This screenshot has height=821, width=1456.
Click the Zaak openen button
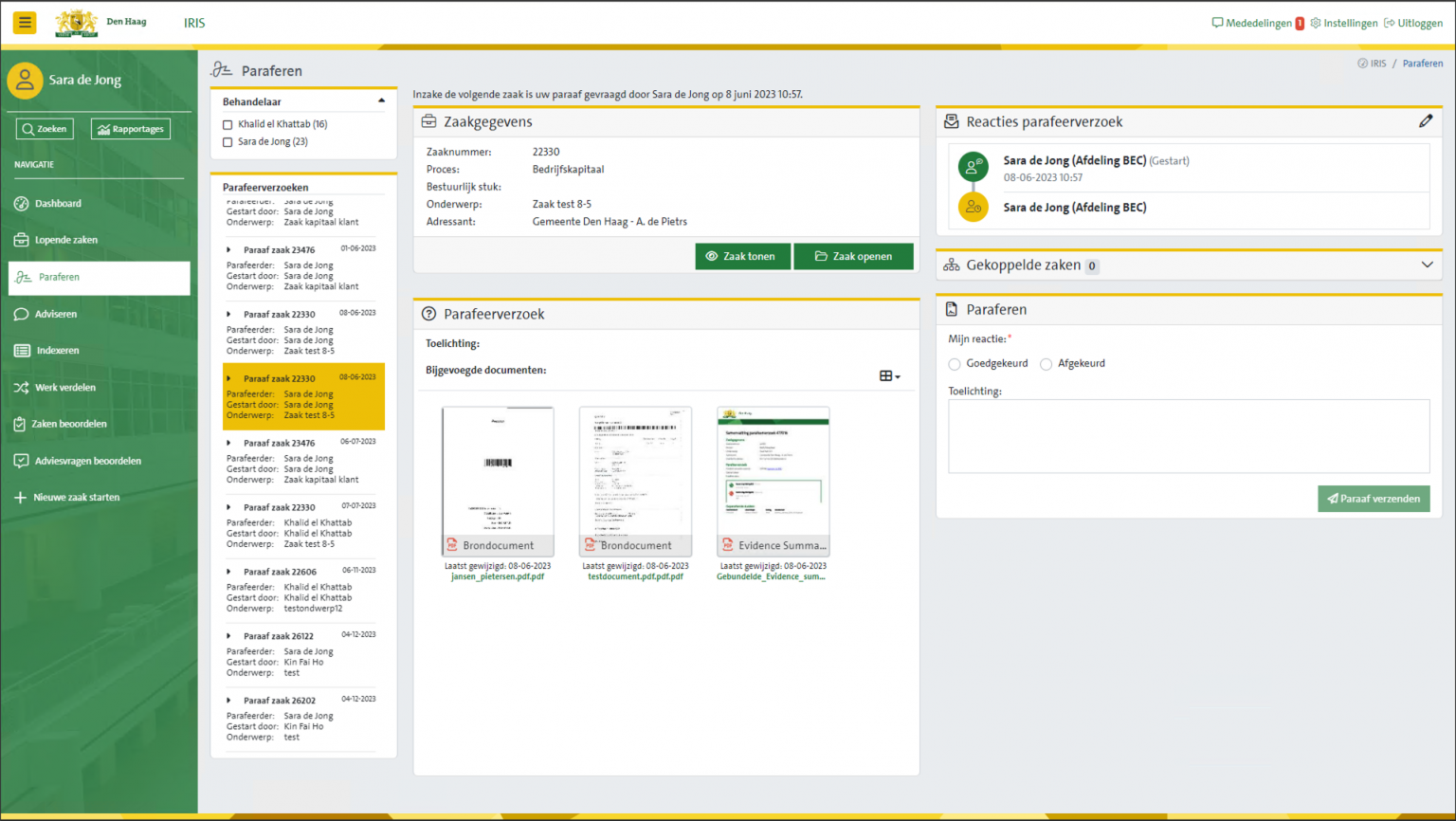(x=854, y=256)
